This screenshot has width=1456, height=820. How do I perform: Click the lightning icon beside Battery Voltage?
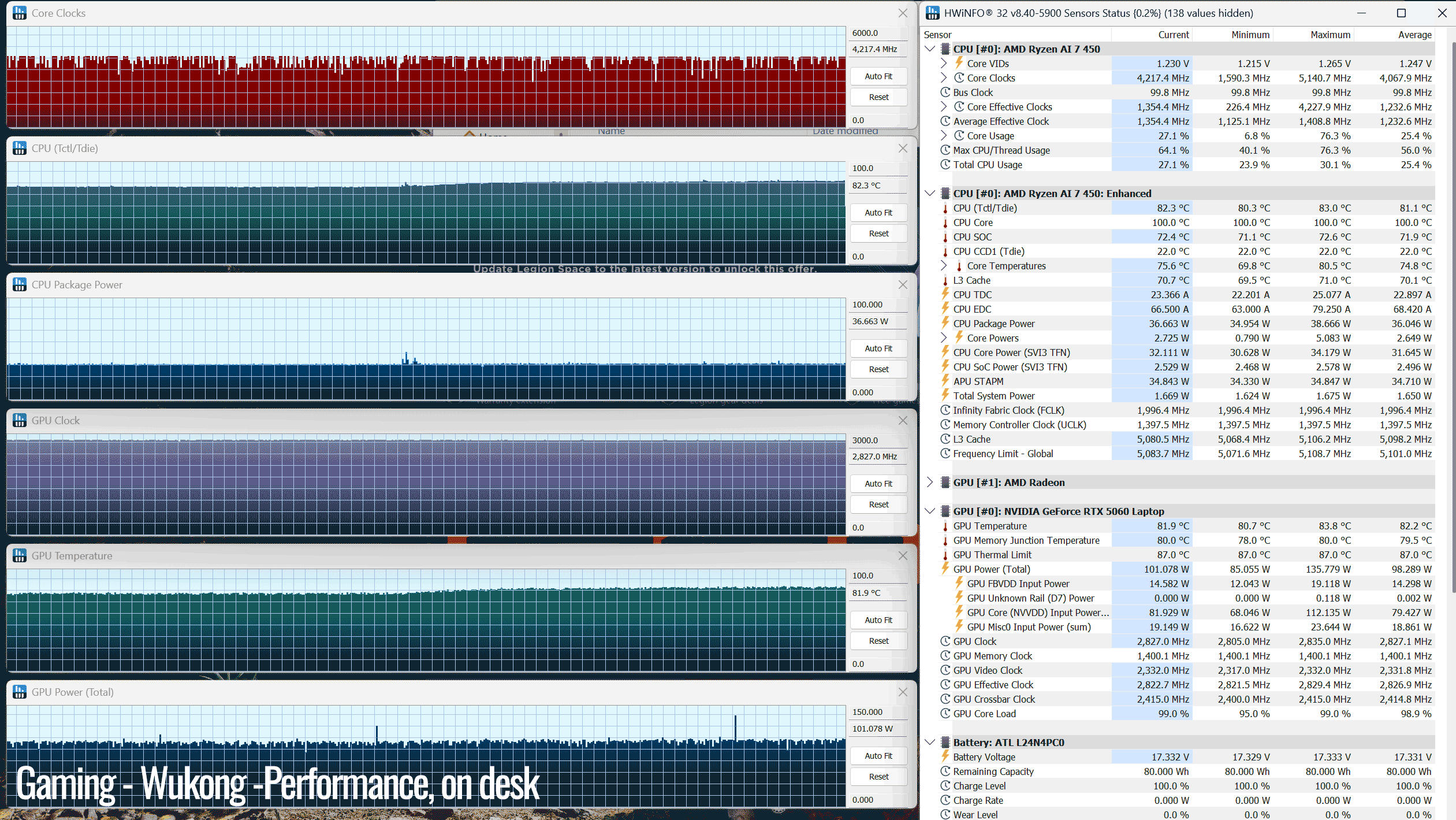point(945,756)
